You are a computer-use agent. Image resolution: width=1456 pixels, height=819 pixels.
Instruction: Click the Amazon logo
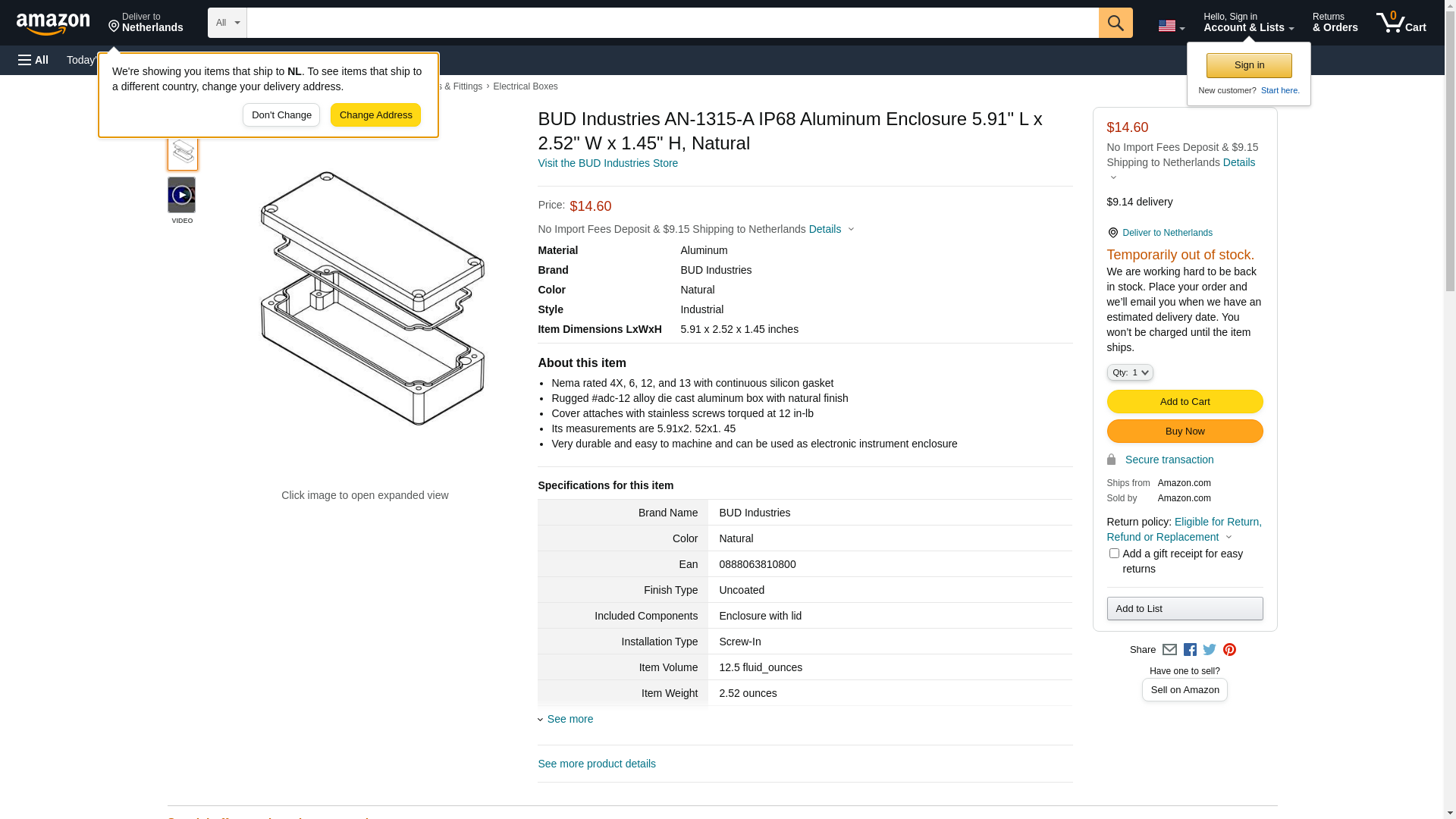pyautogui.click(x=53, y=24)
